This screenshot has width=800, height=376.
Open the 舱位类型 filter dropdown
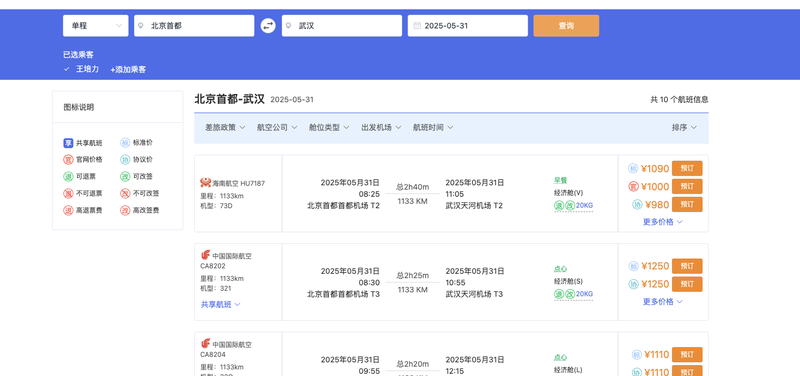point(329,128)
